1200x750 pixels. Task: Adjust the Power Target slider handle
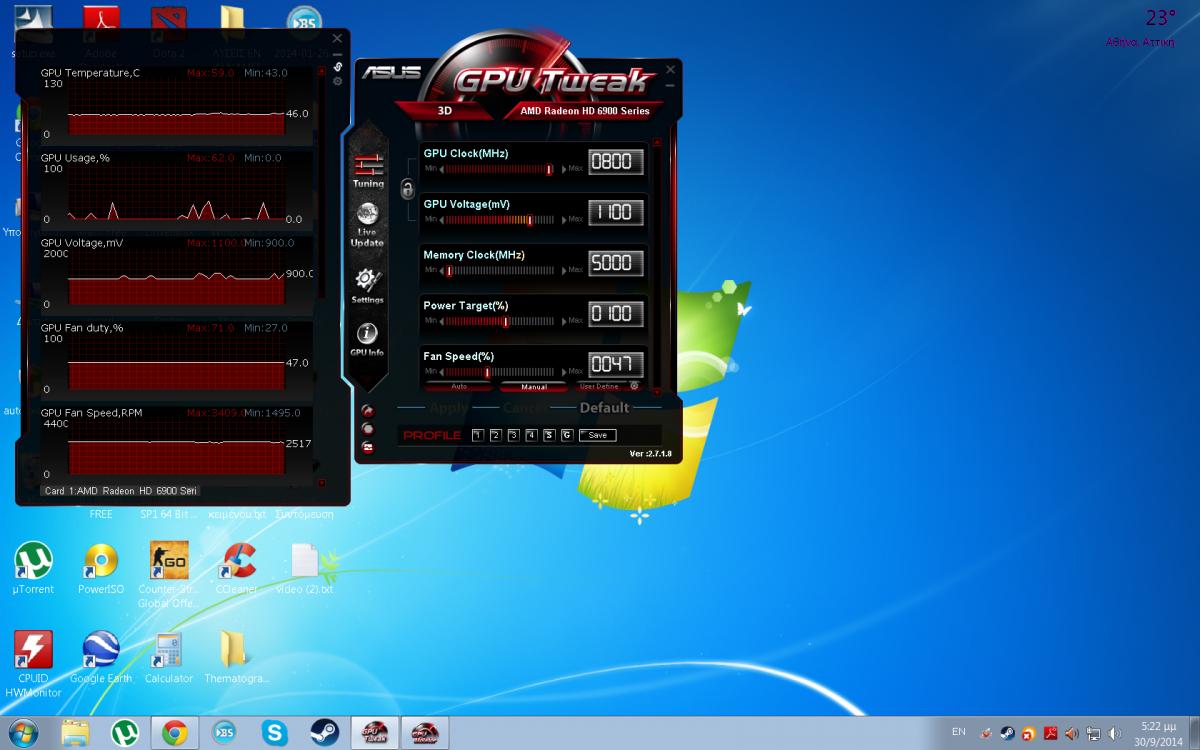tap(506, 321)
